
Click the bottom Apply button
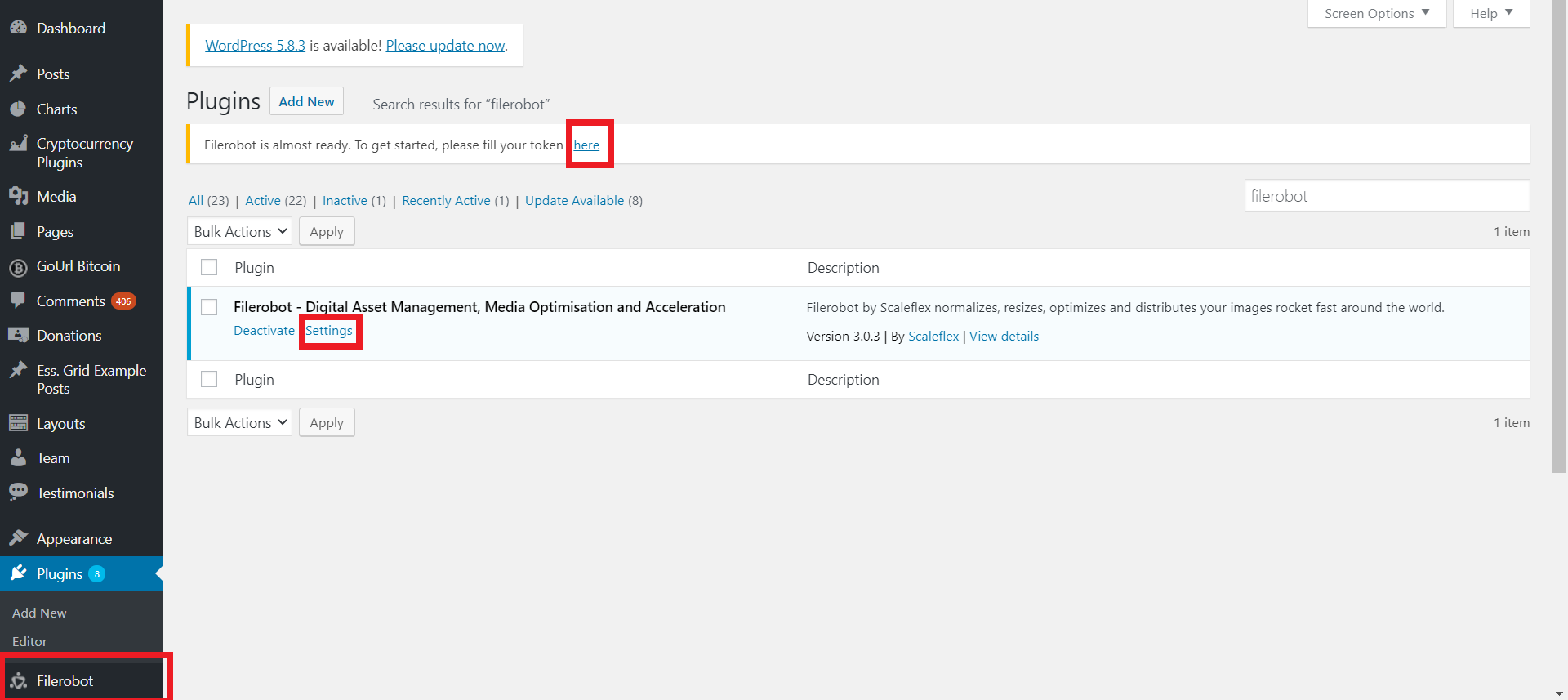tap(327, 422)
